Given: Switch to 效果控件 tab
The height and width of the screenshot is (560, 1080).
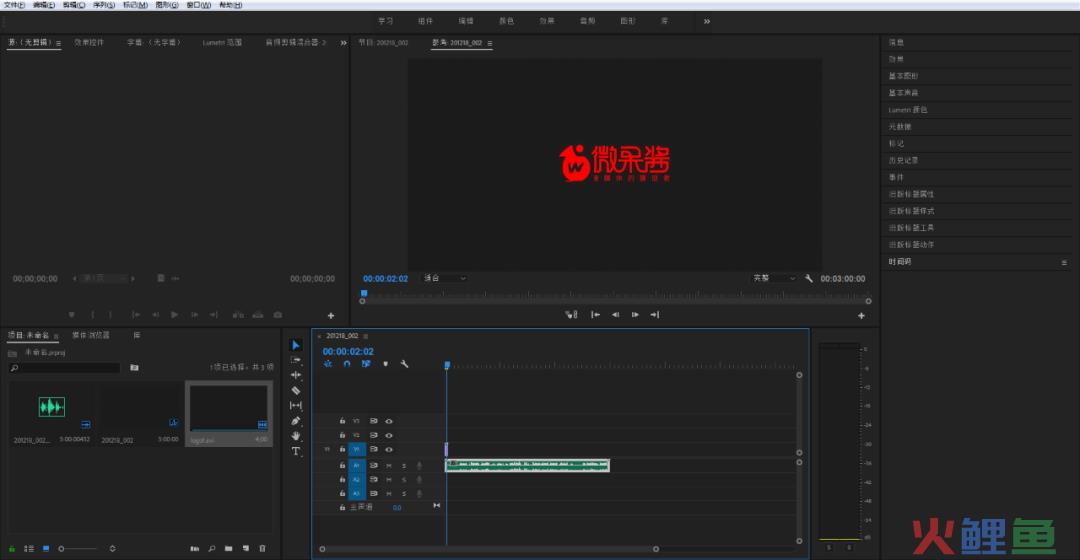Looking at the screenshot, I should 89,43.
